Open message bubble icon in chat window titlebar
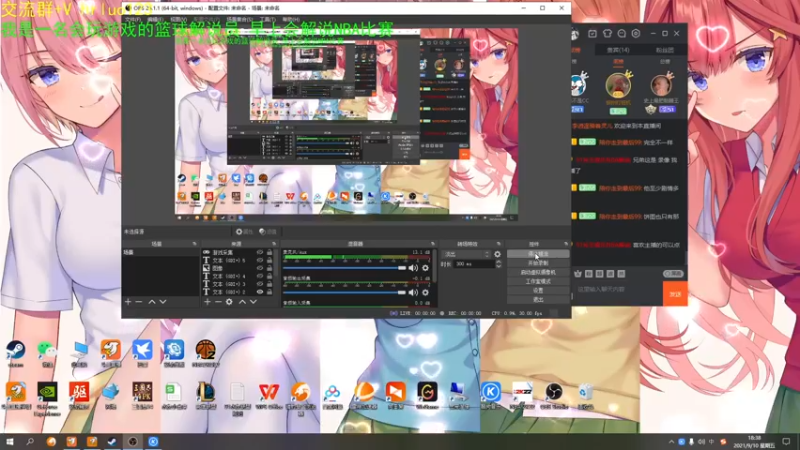Viewport: 800px width, 450px height. (x=621, y=34)
